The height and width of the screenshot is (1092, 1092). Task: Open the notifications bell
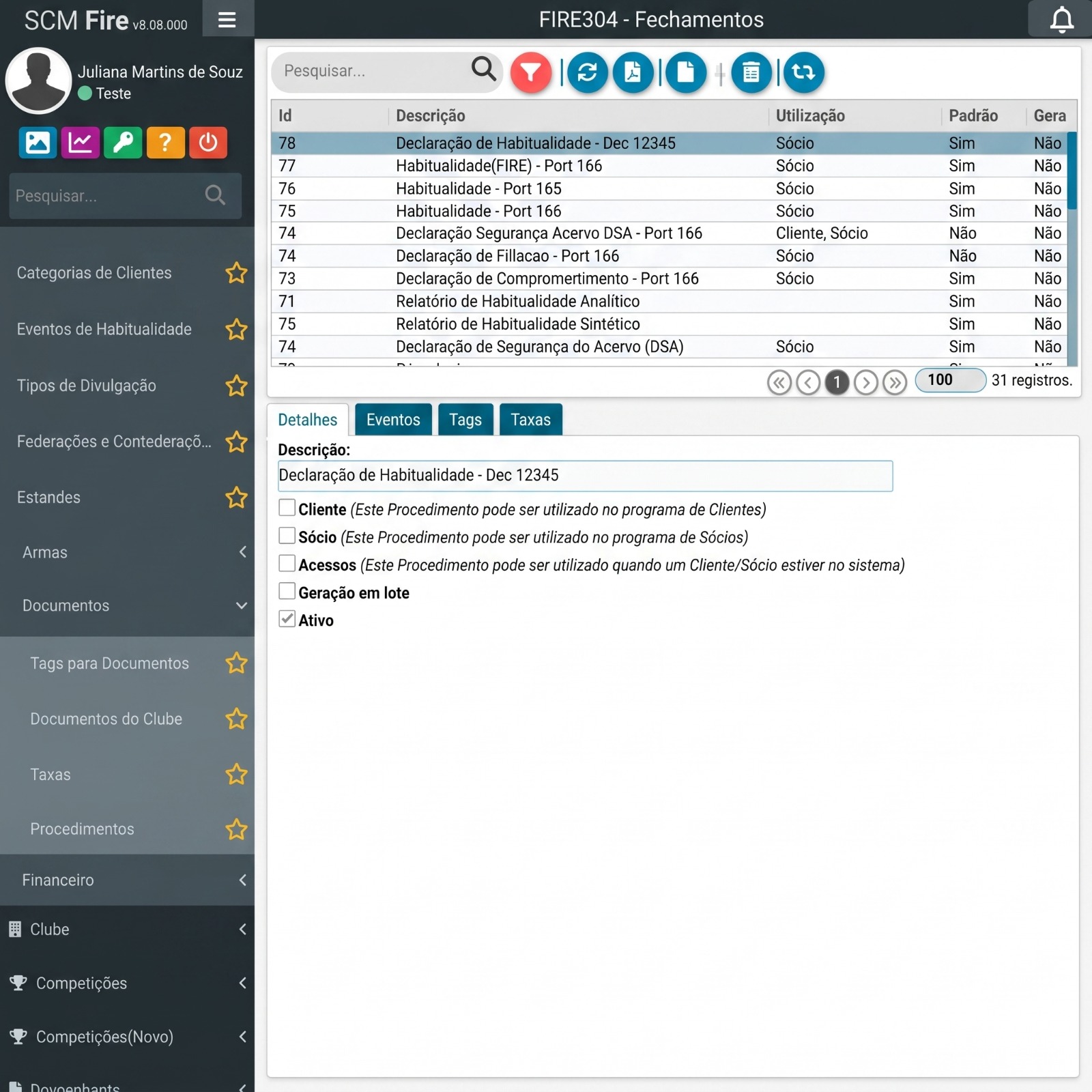tap(1061, 19)
